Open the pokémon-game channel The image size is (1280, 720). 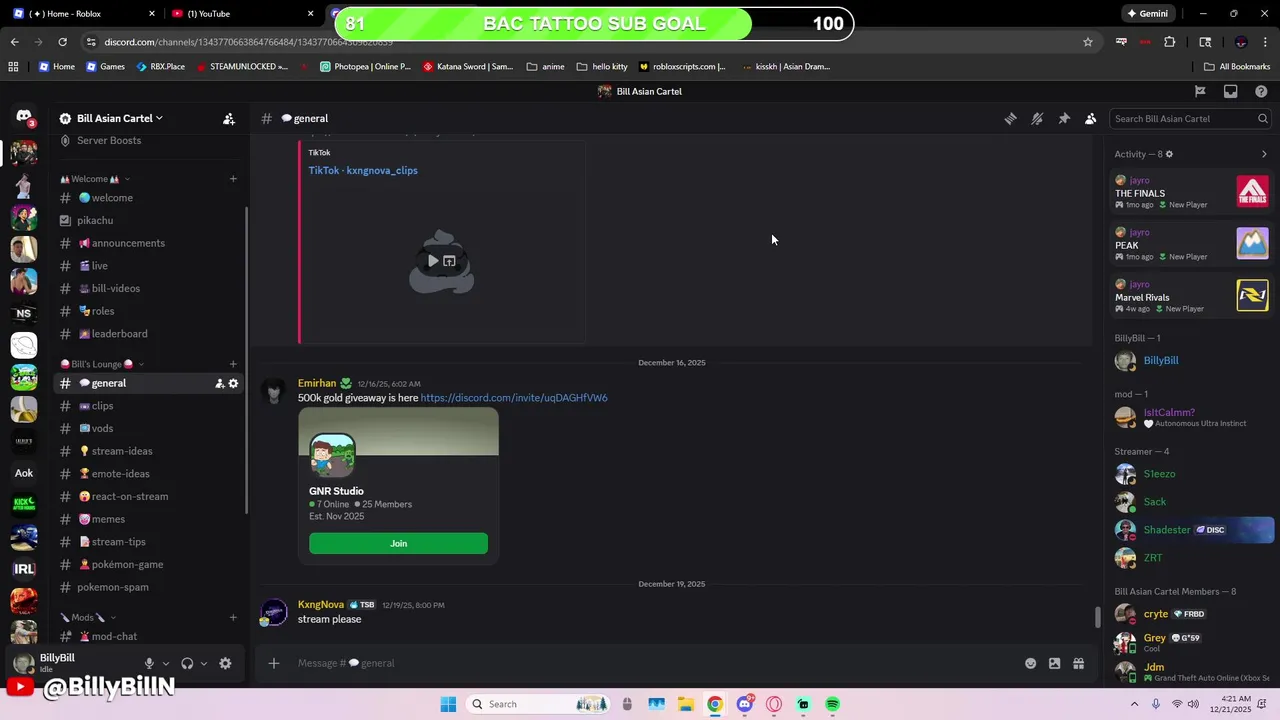[148, 564]
